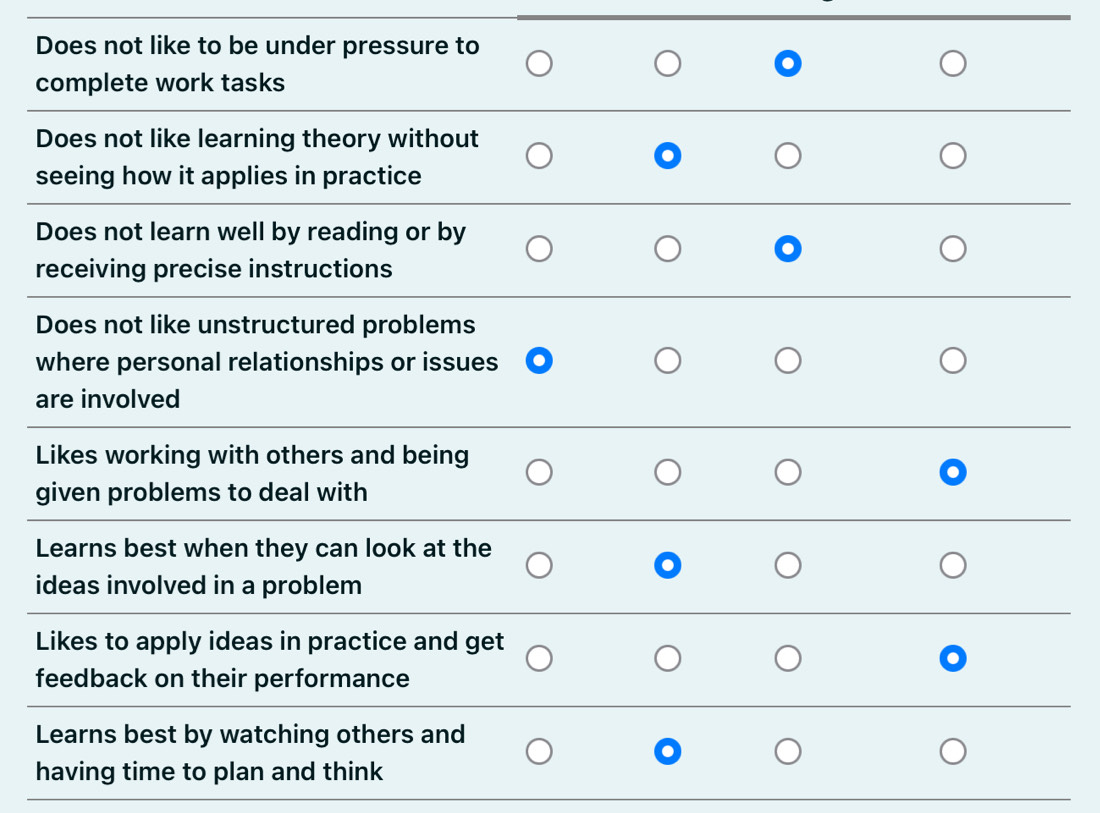Choose the first option for 'apply ideas in practice' row
This screenshot has width=1100, height=813.
(x=539, y=658)
